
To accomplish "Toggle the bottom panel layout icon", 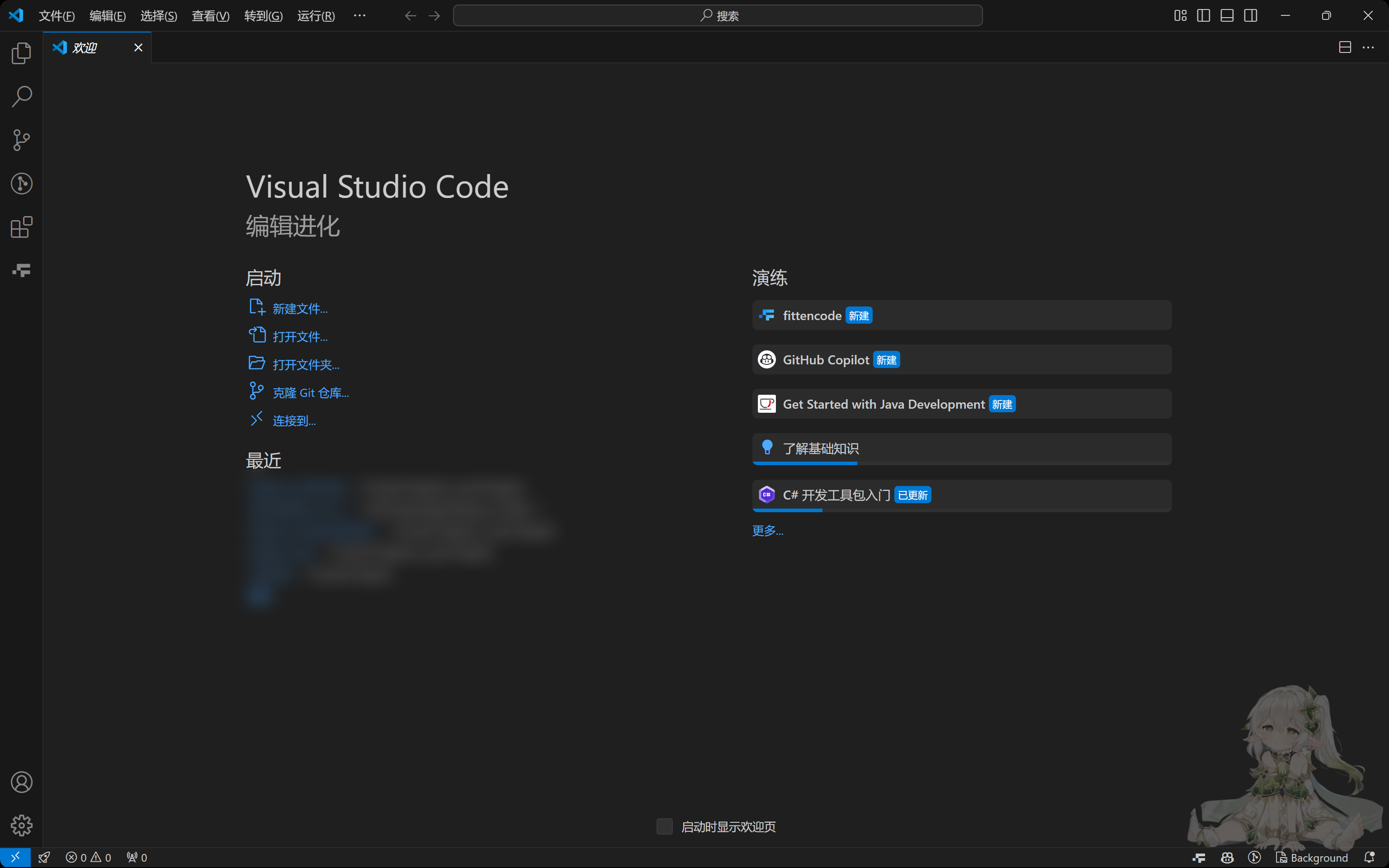I will tap(1227, 15).
